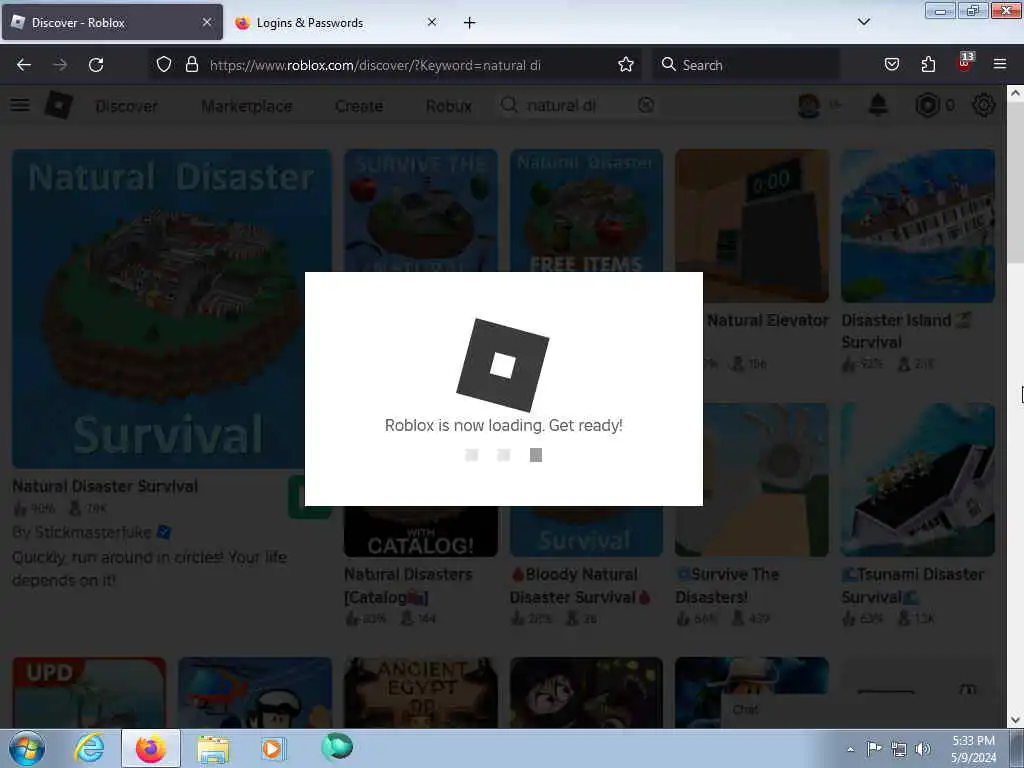Viewport: 1024px width, 768px height.
Task: Open Disaster Island Survival title link
Action: pyautogui.click(x=906, y=331)
